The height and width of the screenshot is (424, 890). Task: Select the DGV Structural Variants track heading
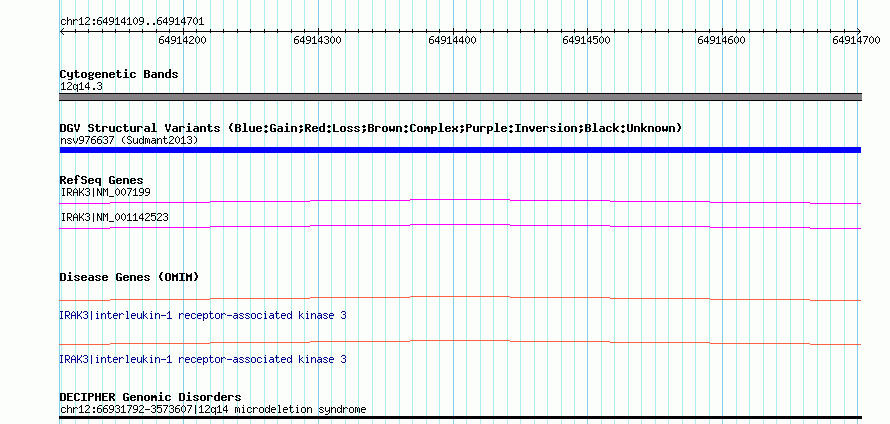(371, 128)
